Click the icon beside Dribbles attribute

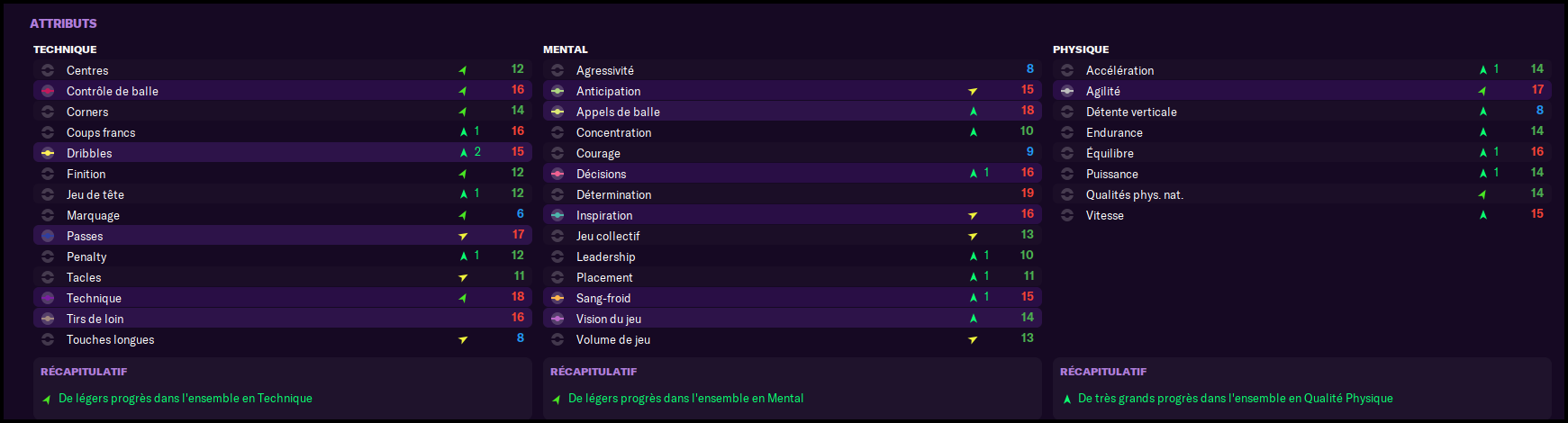pos(48,153)
